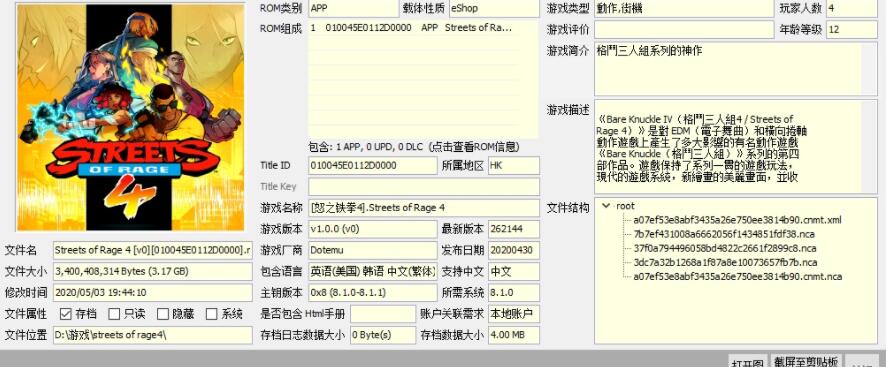Viewport: 887px width, 367px height.
Task: Click the ROM类别 field showing APP
Action: (x=354, y=8)
